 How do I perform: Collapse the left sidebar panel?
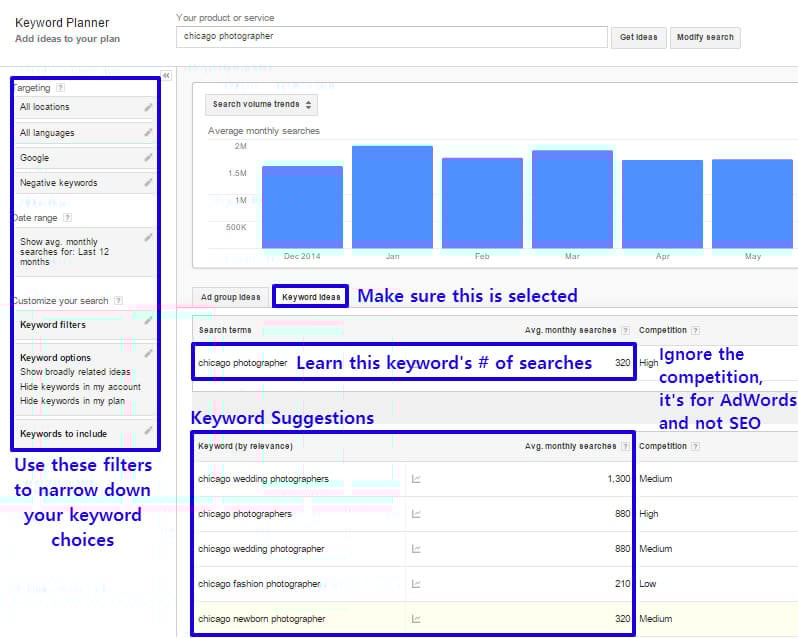[166, 76]
